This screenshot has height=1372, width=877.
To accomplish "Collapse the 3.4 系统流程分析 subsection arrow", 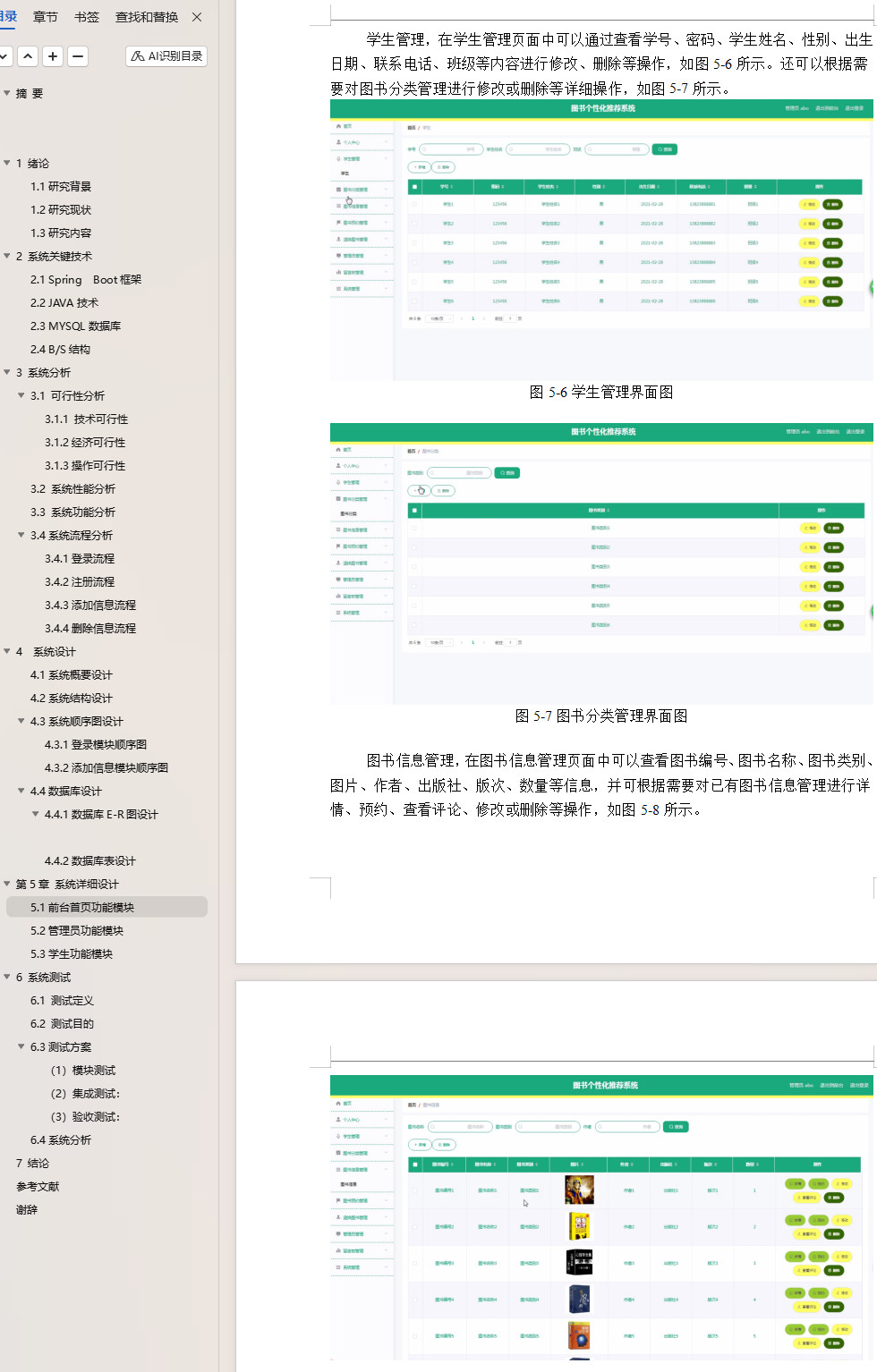I will point(21,535).
